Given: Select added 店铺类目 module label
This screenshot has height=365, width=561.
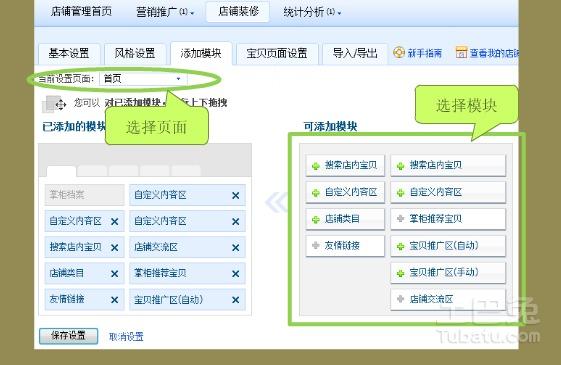Looking at the screenshot, I should tap(67, 273).
